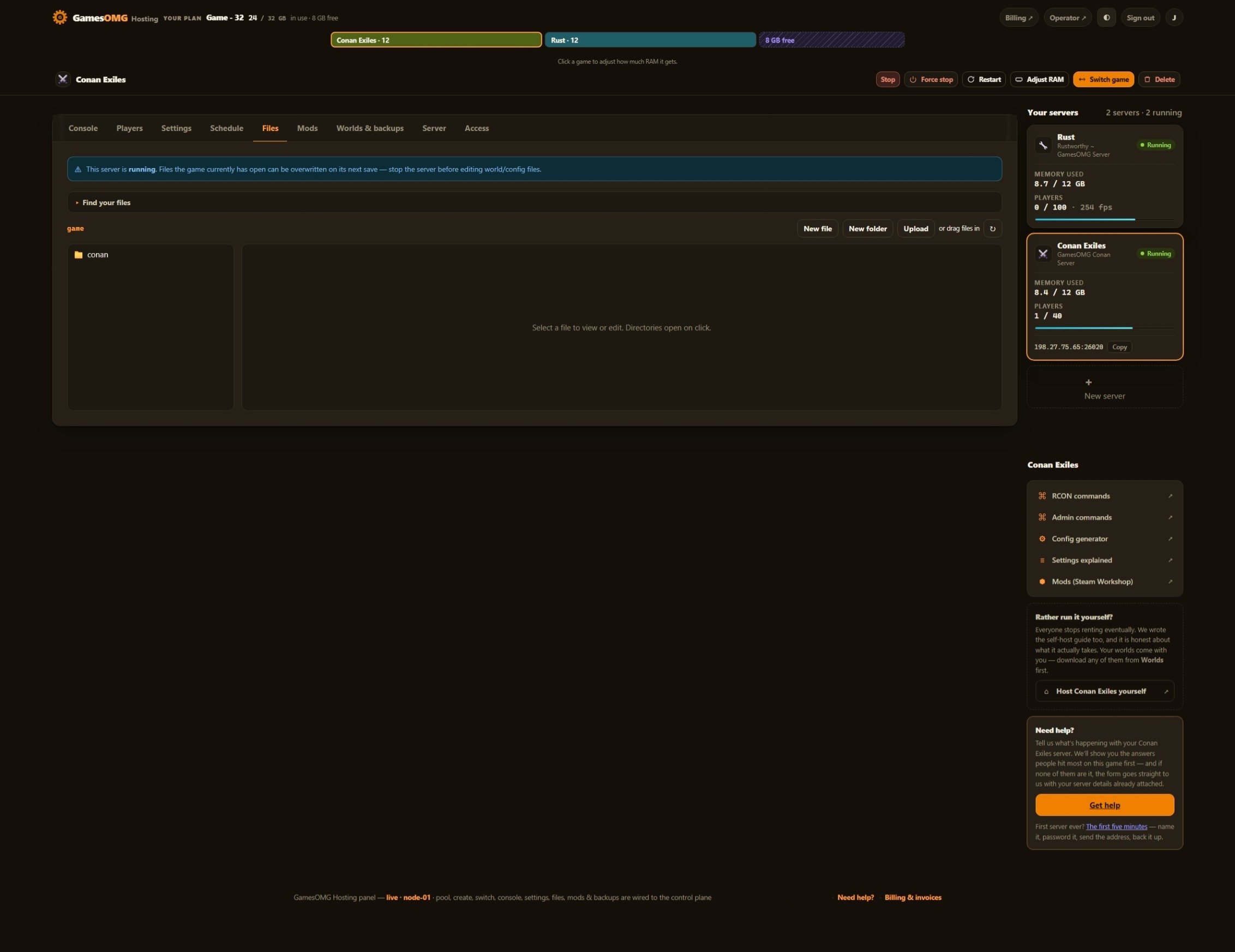Open the Schedule tab
Viewport: 1235px width, 952px height.
pos(227,128)
